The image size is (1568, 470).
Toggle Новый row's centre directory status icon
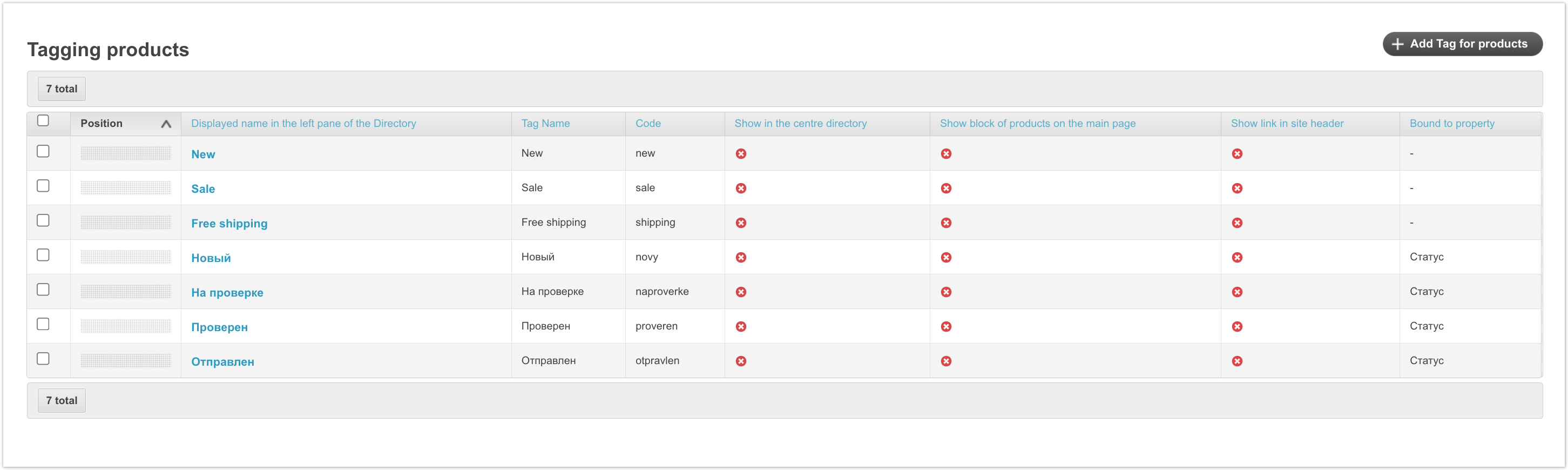pos(740,258)
